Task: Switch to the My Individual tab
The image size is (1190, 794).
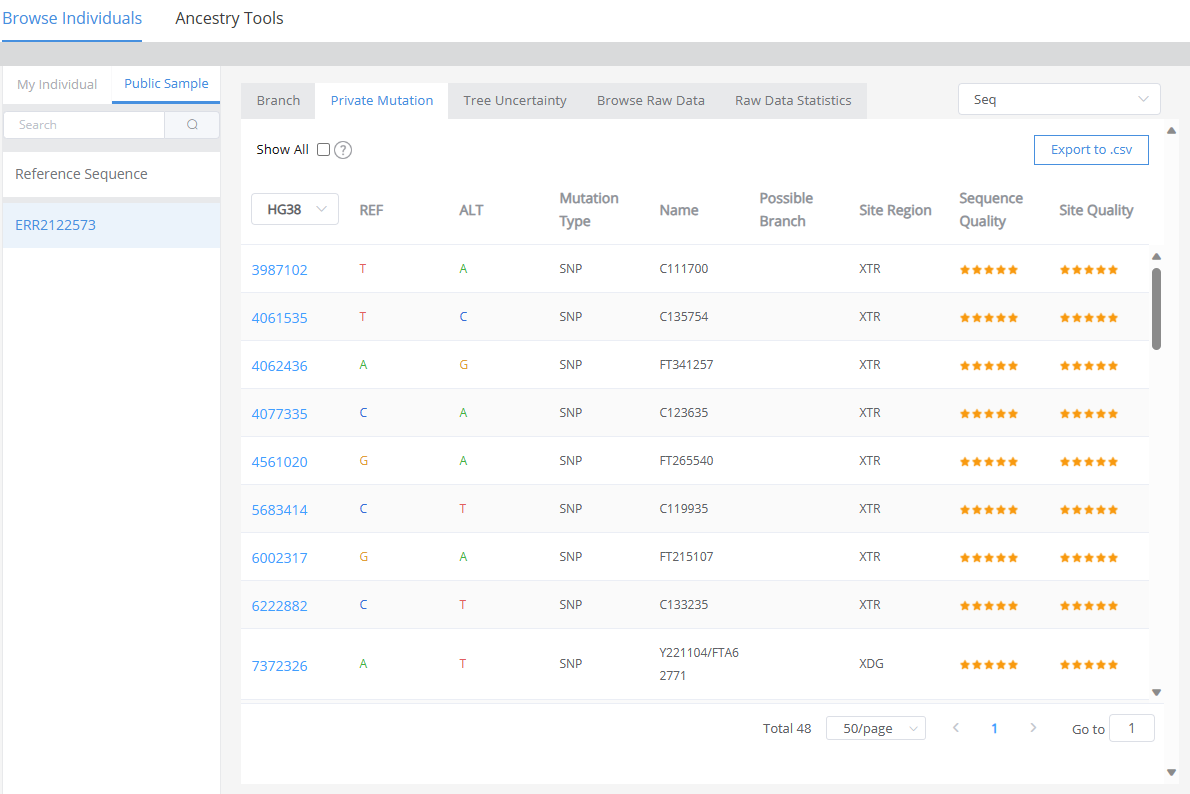Action: (57, 84)
